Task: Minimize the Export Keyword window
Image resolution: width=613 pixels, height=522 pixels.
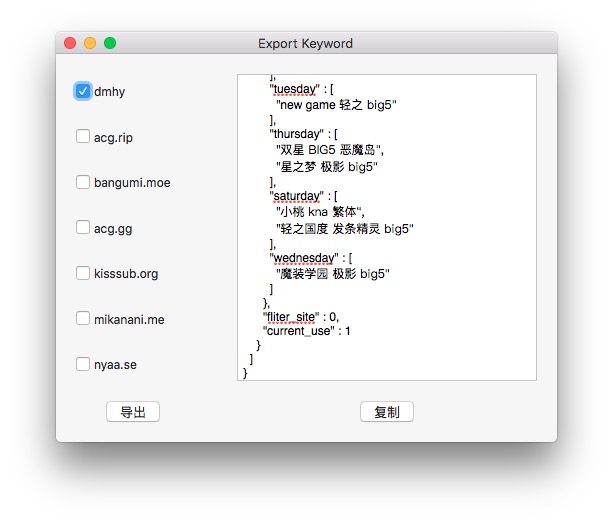Action: point(90,43)
